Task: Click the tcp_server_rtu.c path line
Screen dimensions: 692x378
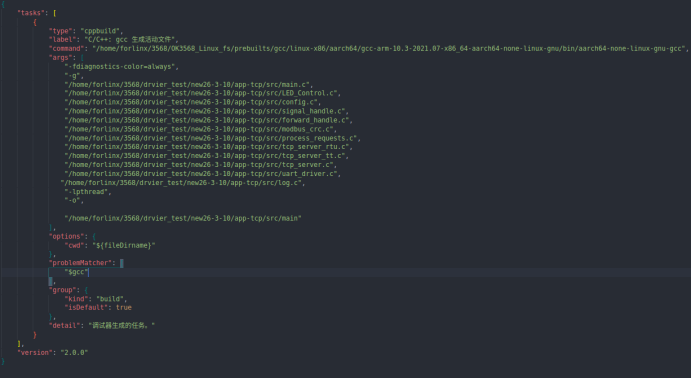Action: pos(207,147)
